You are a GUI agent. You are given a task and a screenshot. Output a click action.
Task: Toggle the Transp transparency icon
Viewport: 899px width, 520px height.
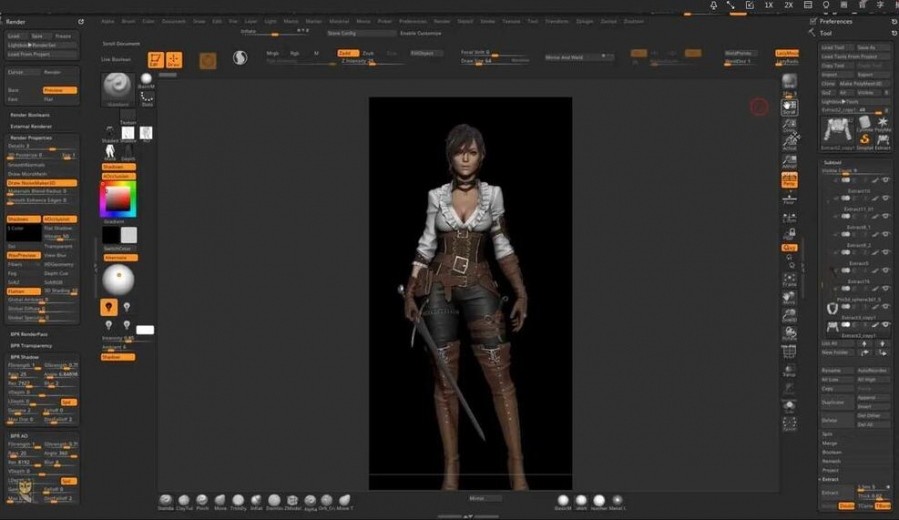point(789,371)
